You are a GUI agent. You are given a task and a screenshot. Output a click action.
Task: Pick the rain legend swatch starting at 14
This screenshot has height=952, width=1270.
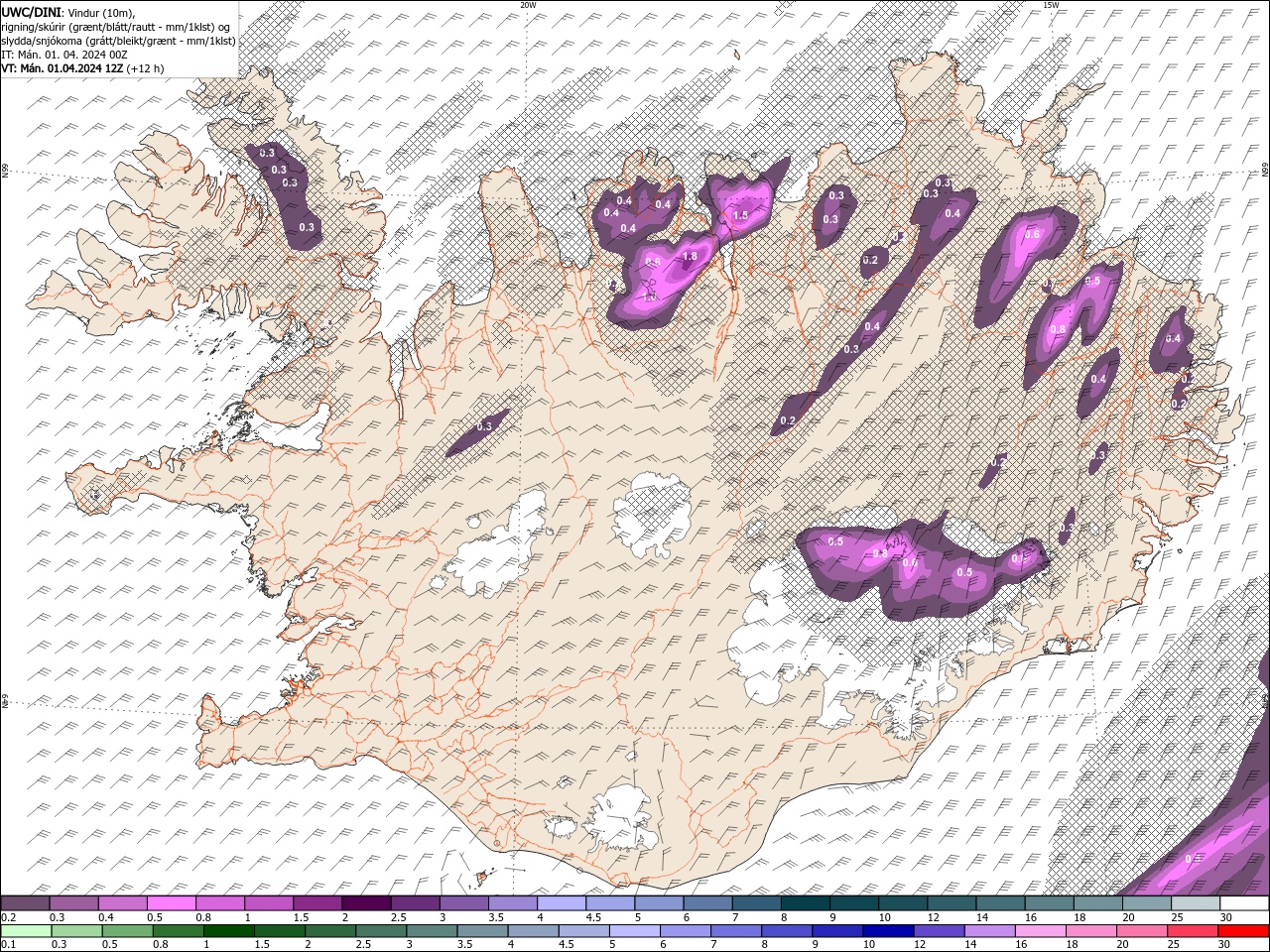click(x=988, y=931)
